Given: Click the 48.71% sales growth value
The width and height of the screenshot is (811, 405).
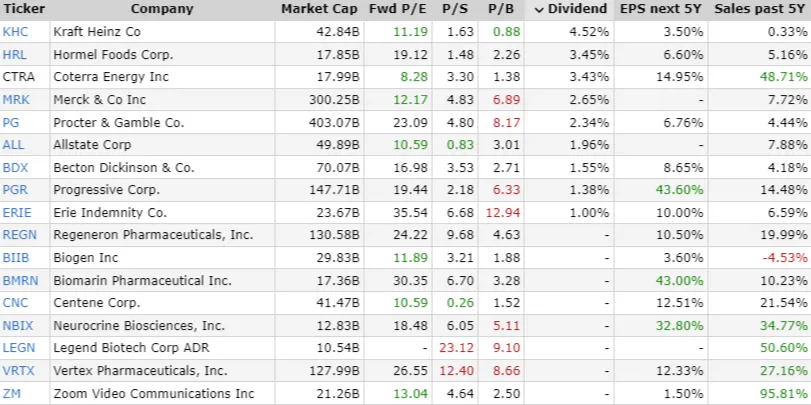Looking at the screenshot, I should point(783,77).
